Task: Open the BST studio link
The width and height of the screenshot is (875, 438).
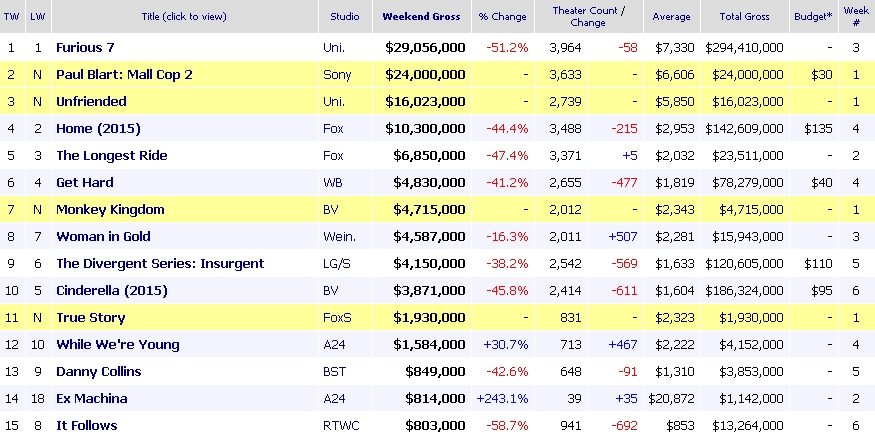Action: (334, 372)
